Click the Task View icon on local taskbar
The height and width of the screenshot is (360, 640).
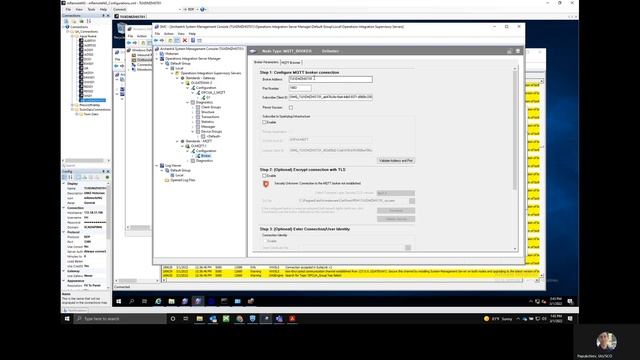[x=186, y=318]
